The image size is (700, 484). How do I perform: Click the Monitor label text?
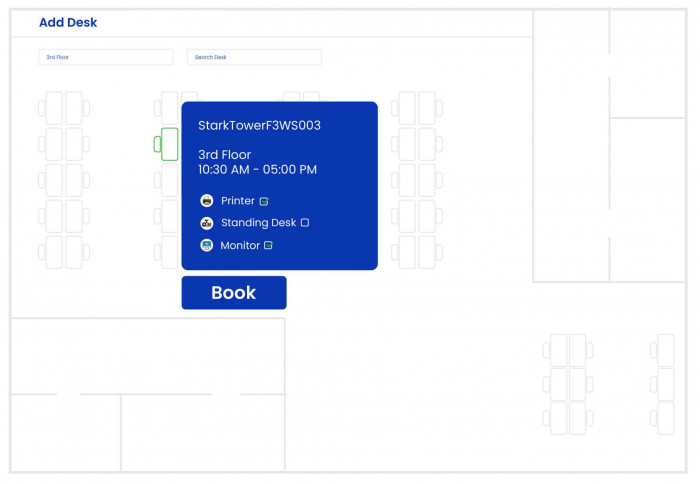click(240, 245)
